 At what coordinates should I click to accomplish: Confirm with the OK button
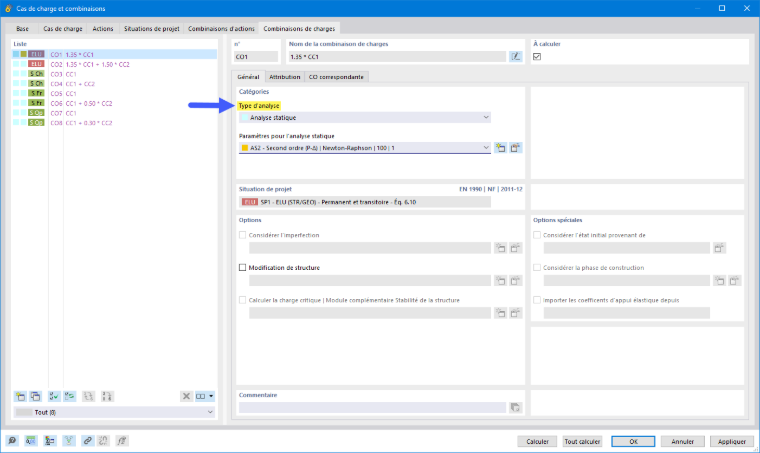click(633, 441)
